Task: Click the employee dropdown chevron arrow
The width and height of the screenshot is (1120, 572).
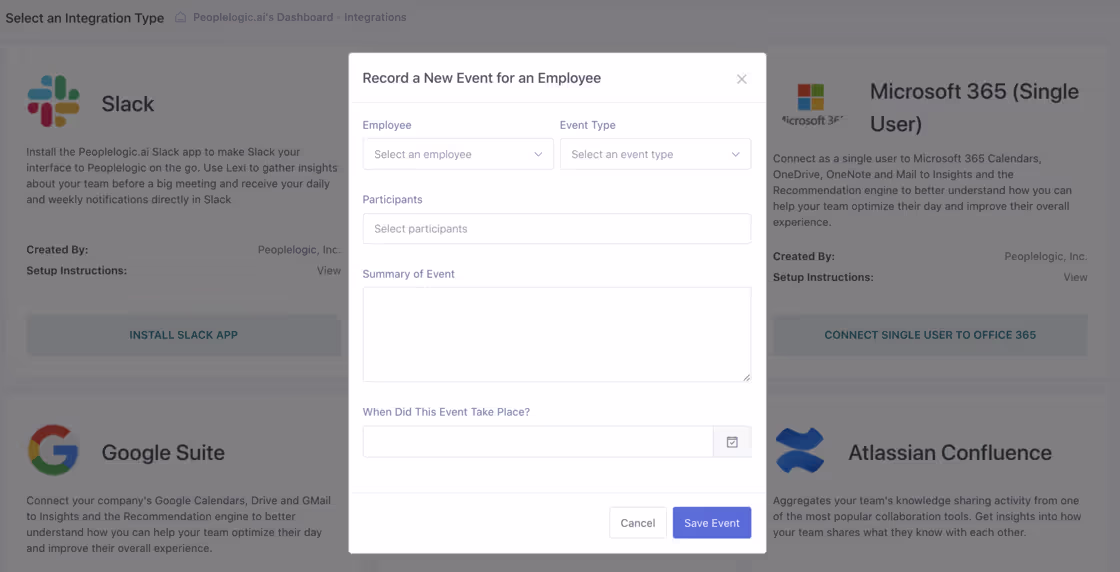Action: pos(538,154)
